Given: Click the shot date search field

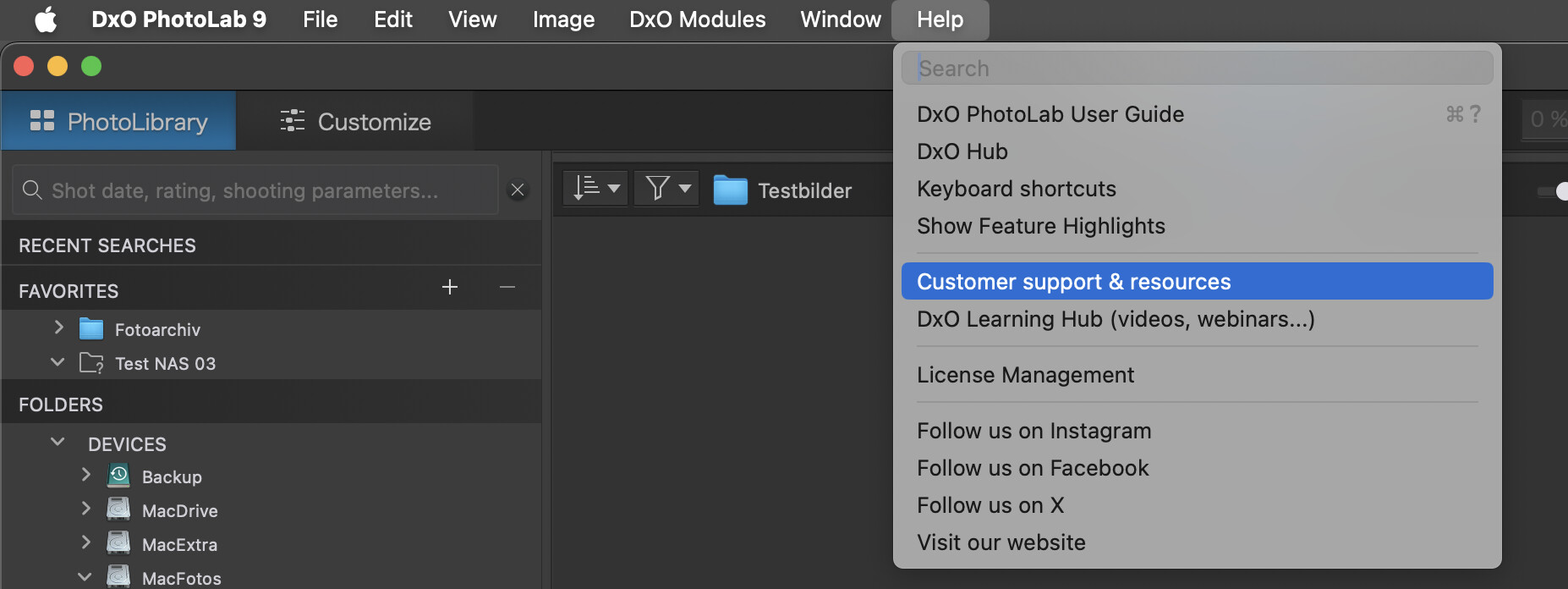Looking at the screenshot, I should point(255,190).
